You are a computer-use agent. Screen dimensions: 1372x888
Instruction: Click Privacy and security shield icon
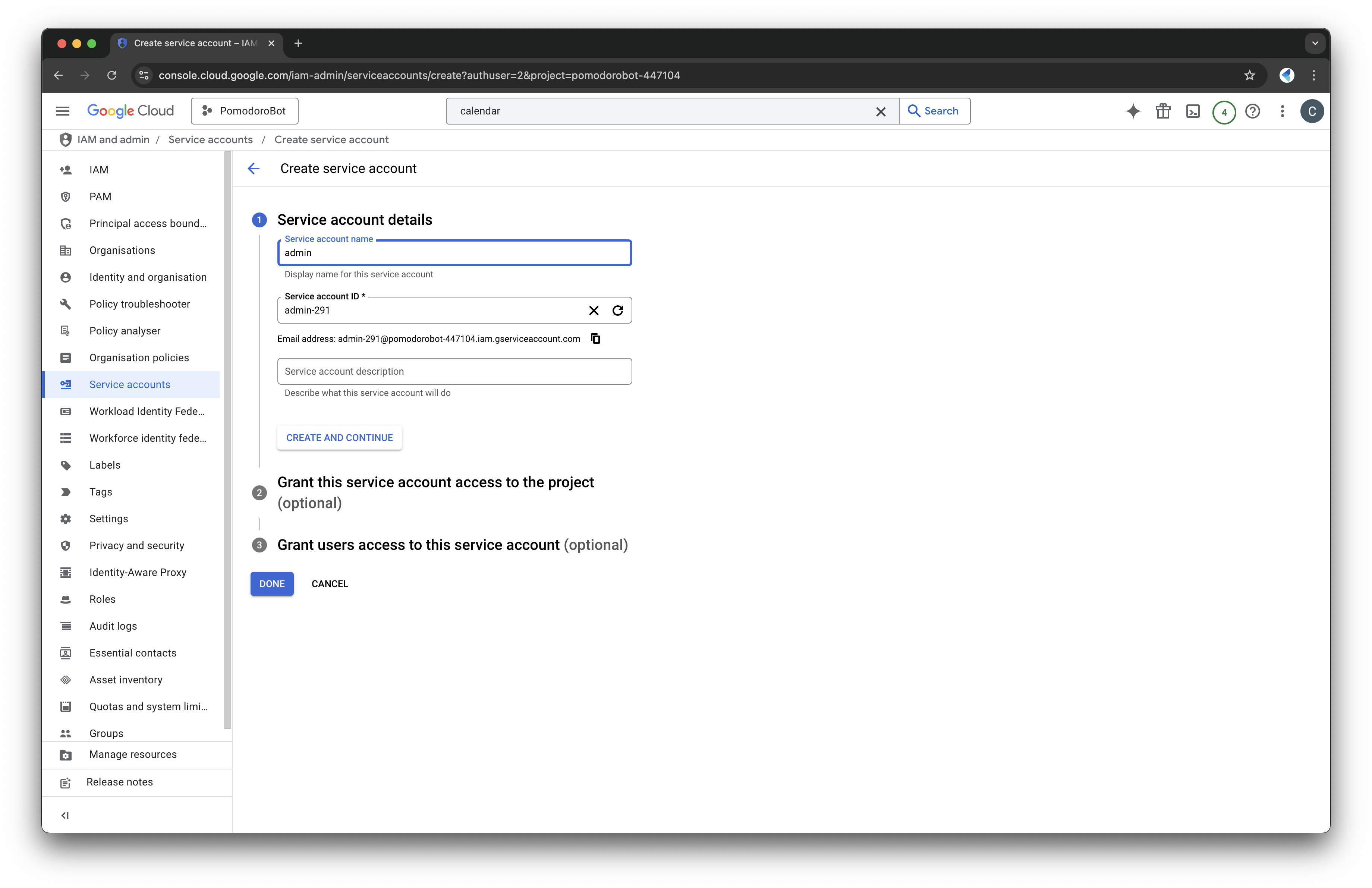point(66,545)
